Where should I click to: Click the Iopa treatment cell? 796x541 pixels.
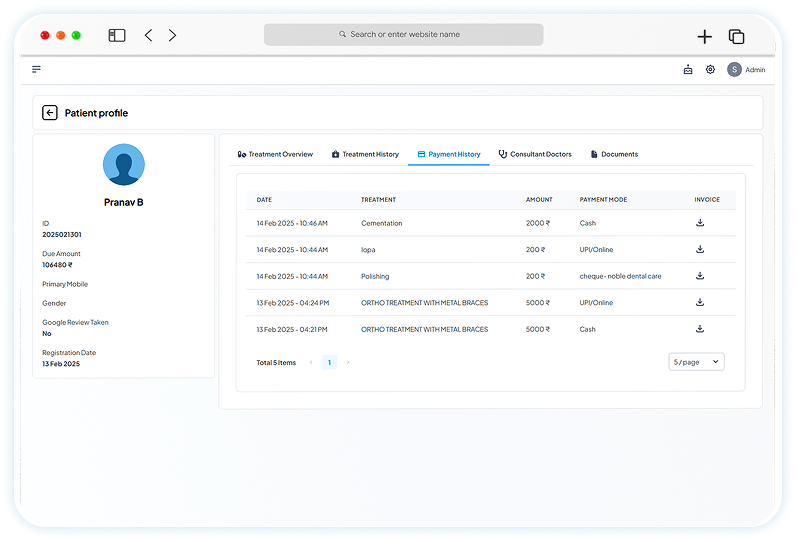(368, 250)
